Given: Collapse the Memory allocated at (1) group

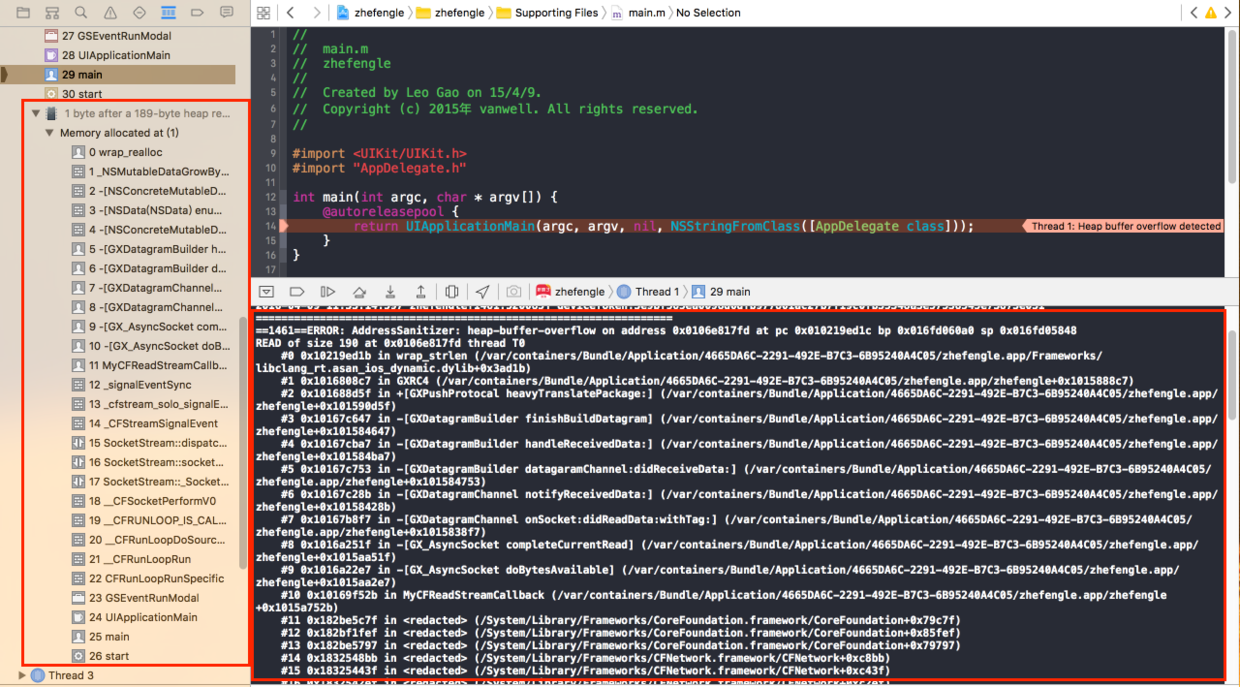Looking at the screenshot, I should [x=49, y=133].
